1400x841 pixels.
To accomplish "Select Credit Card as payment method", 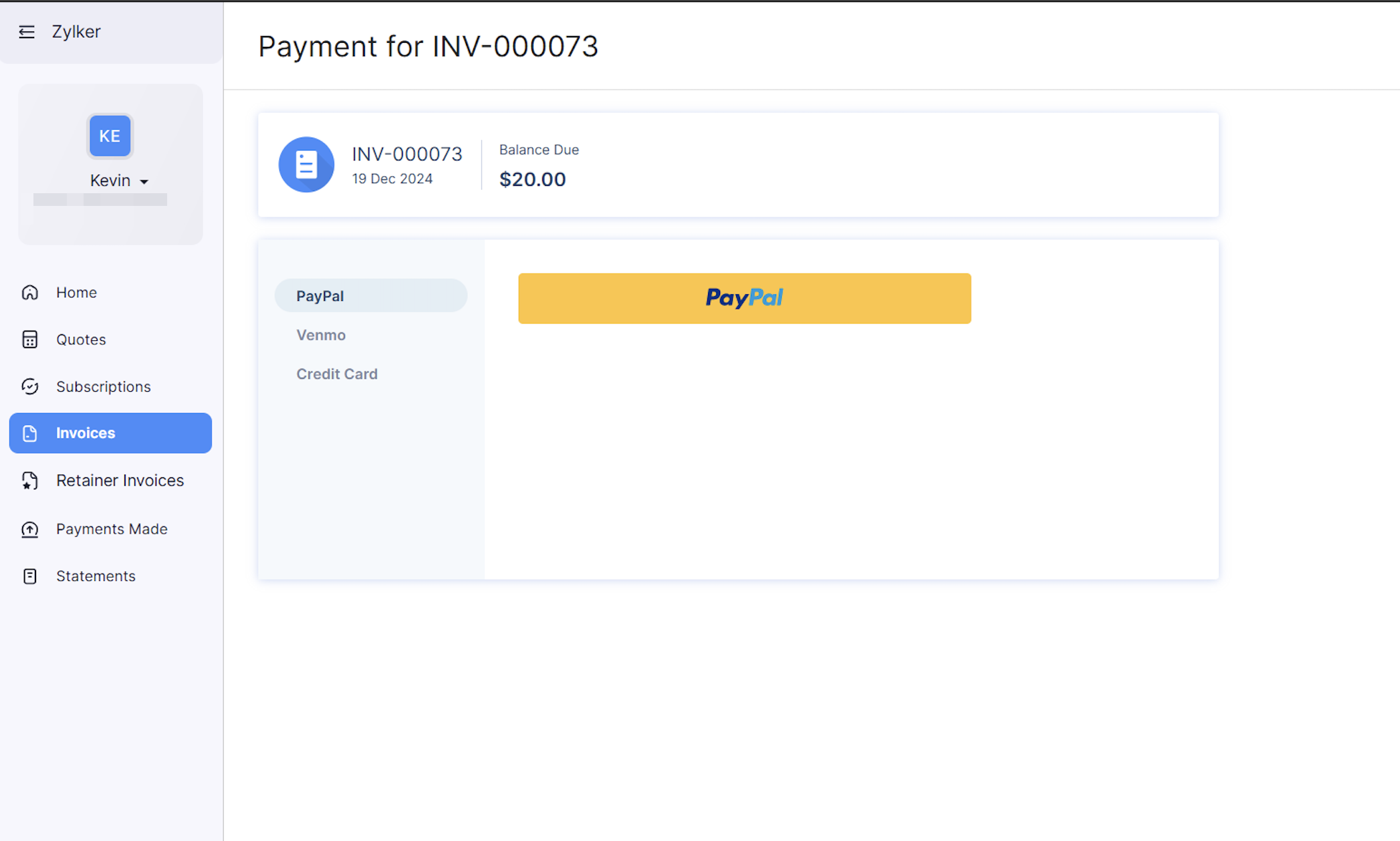I will 337,374.
